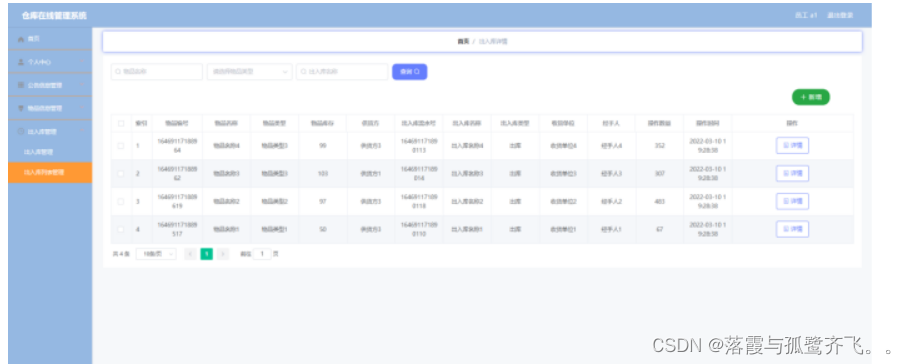Open 详情 for row 1 (quantity 352)
Viewport: 906px width, 364px height.
792,146
